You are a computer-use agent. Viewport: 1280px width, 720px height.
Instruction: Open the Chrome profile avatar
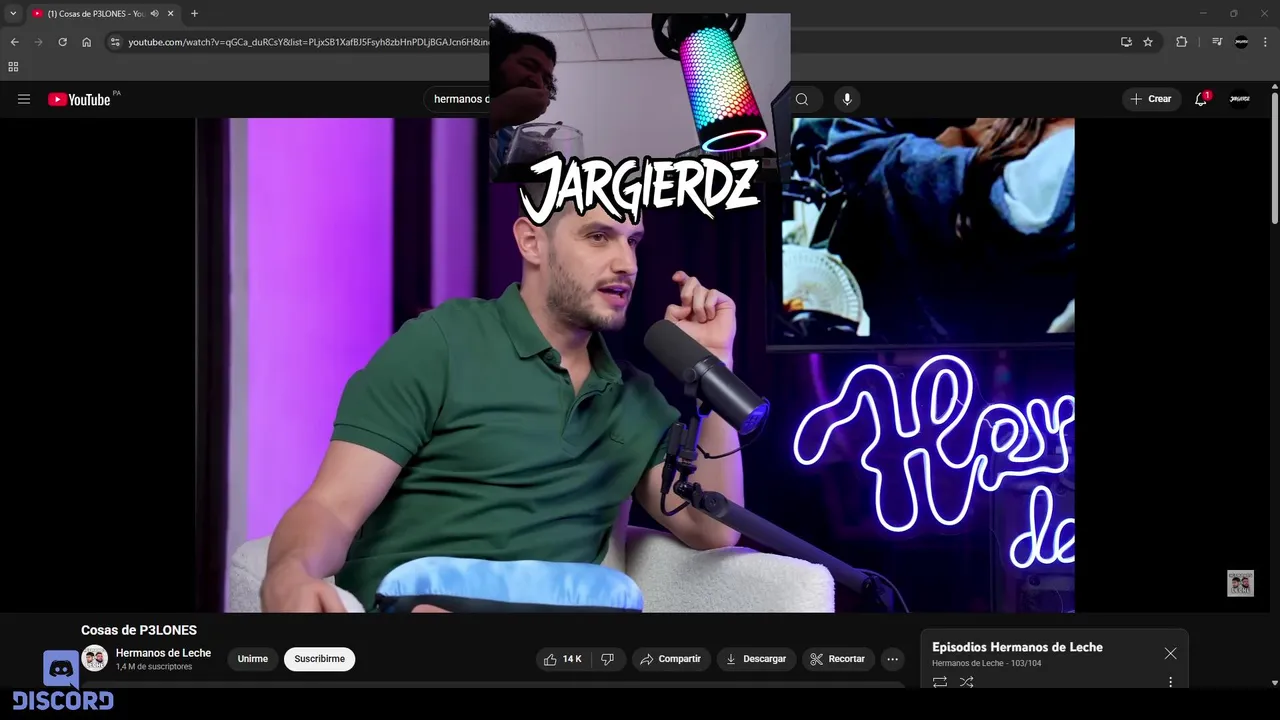click(1241, 42)
